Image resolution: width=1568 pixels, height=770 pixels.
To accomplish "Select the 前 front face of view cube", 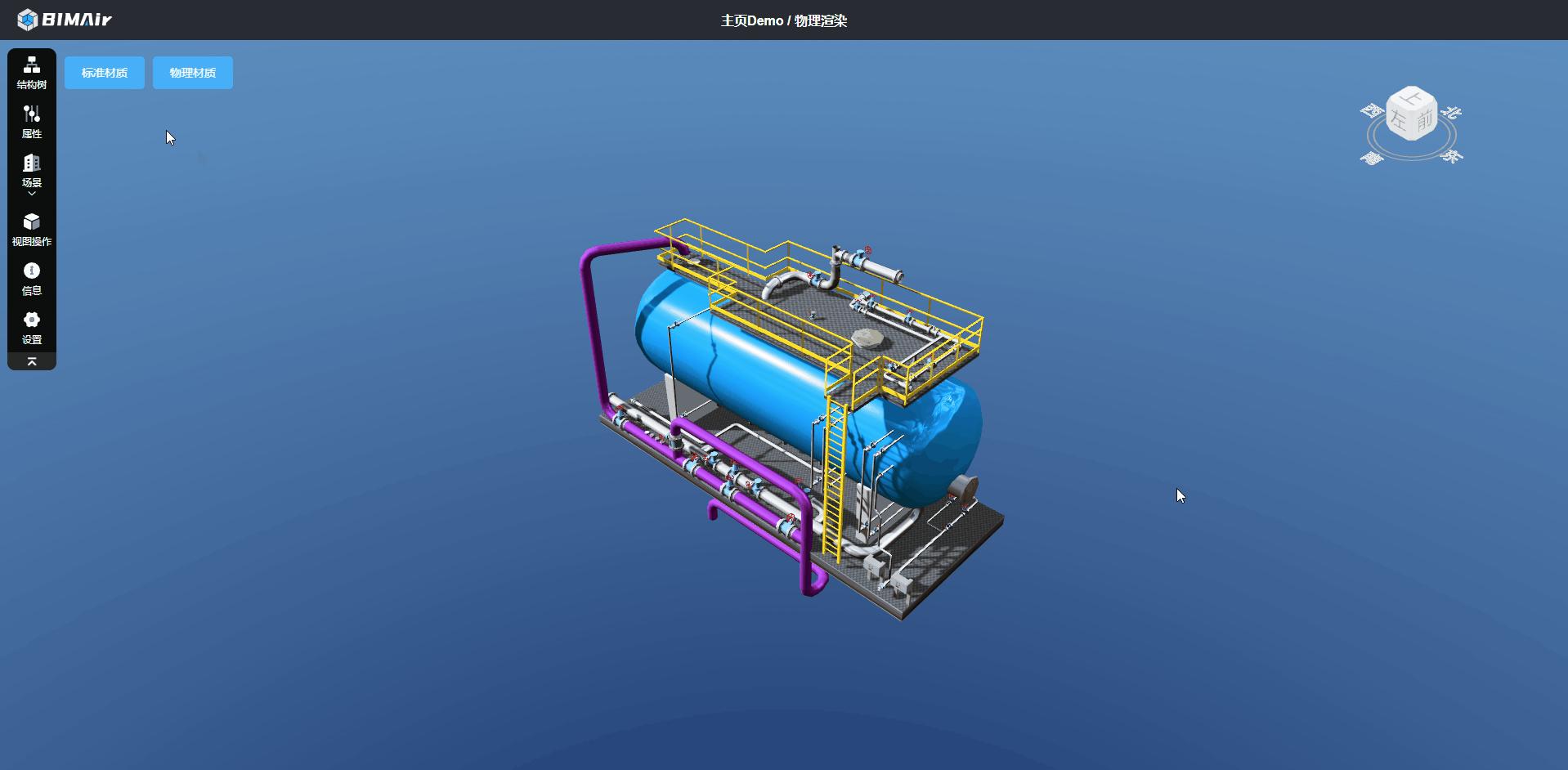I will 1425,121.
